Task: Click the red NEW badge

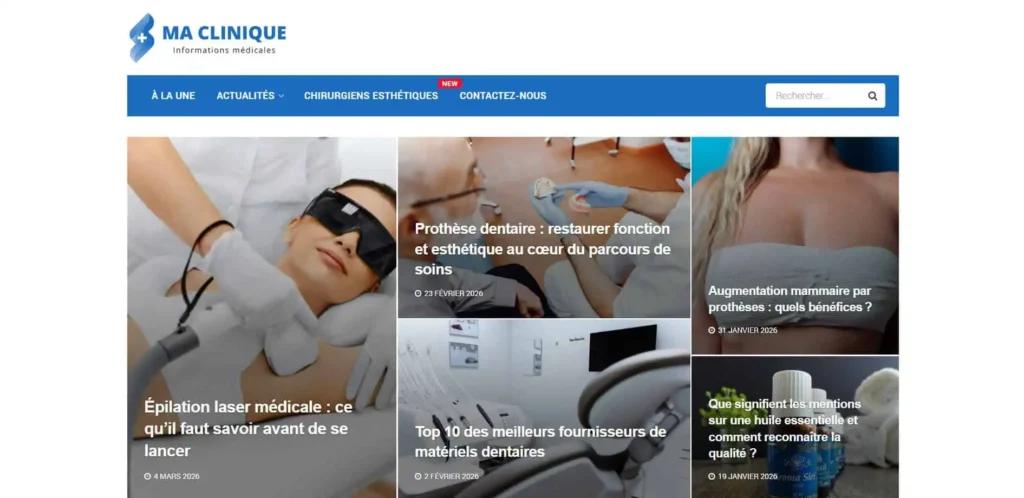Action: click(x=450, y=84)
